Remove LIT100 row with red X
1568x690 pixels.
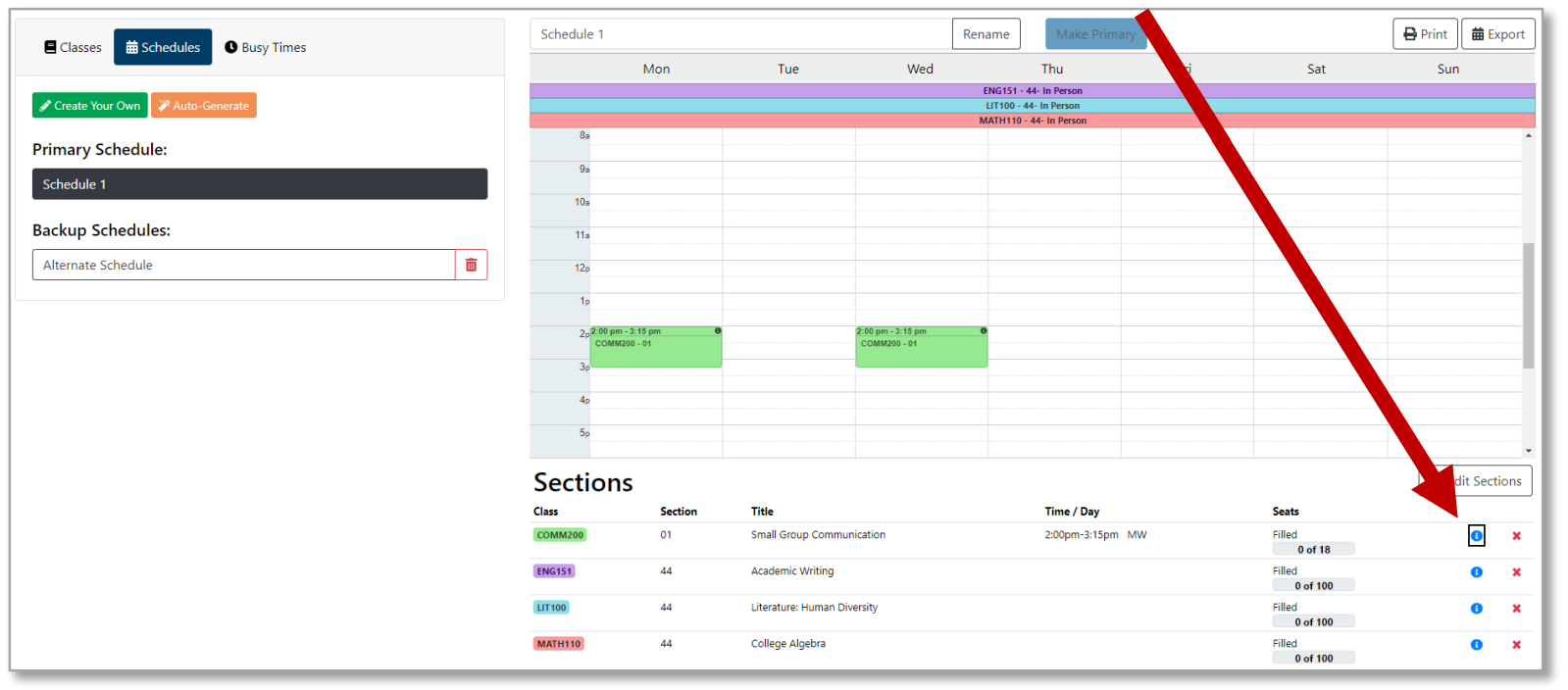[1516, 609]
